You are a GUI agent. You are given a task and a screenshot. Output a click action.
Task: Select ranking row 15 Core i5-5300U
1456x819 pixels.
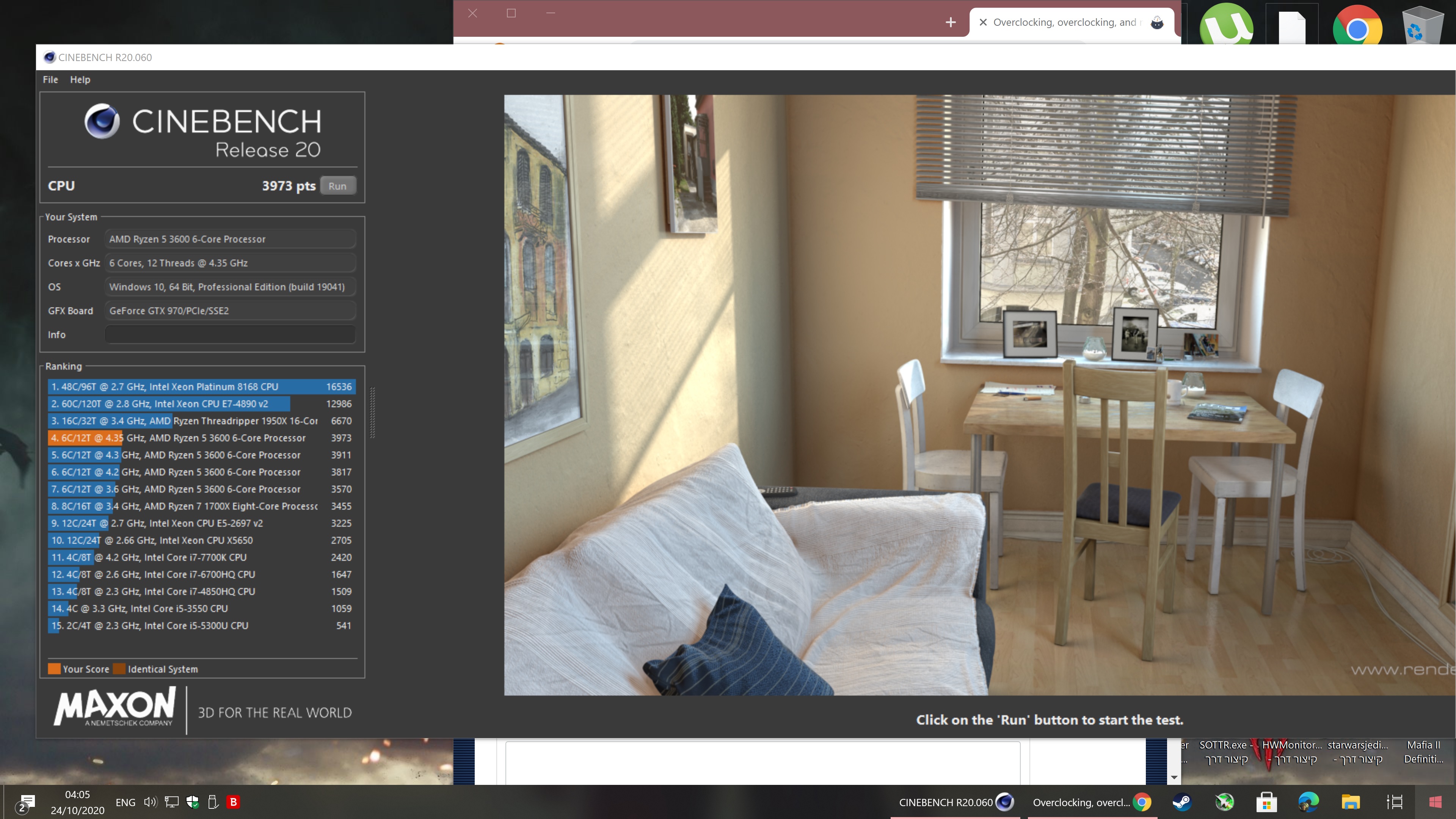tap(202, 626)
